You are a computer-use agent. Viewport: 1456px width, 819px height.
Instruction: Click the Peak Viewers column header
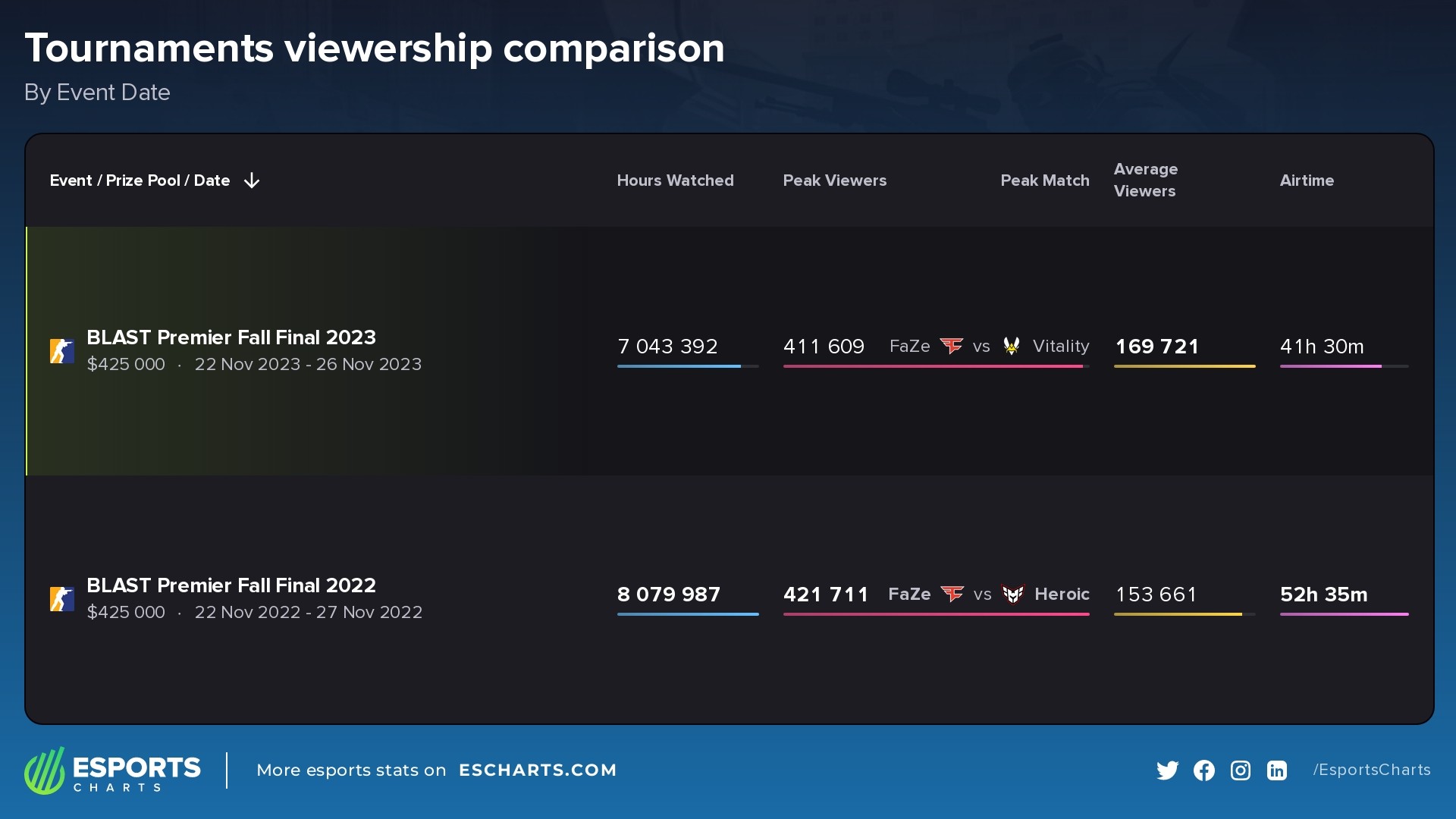835,180
